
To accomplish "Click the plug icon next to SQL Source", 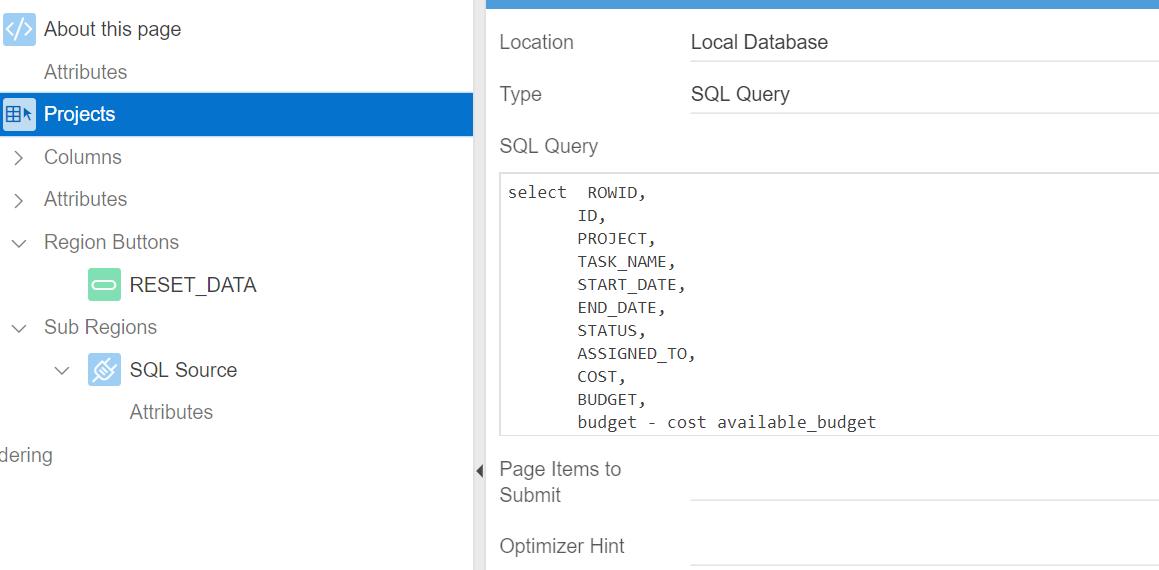I will tap(104, 370).
